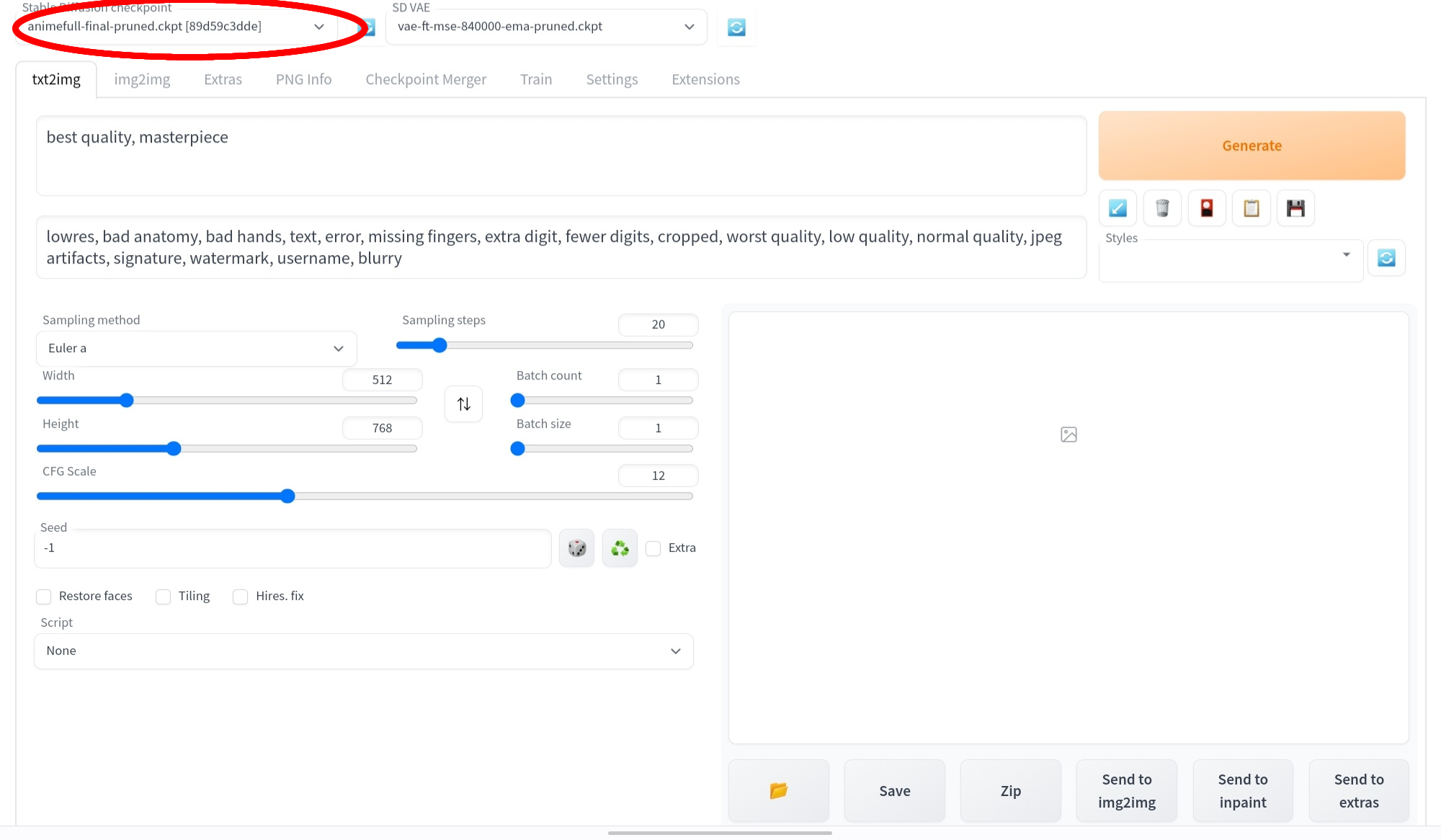Enable the Hires. fix checkbox
The image size is (1441, 840).
[x=241, y=597]
